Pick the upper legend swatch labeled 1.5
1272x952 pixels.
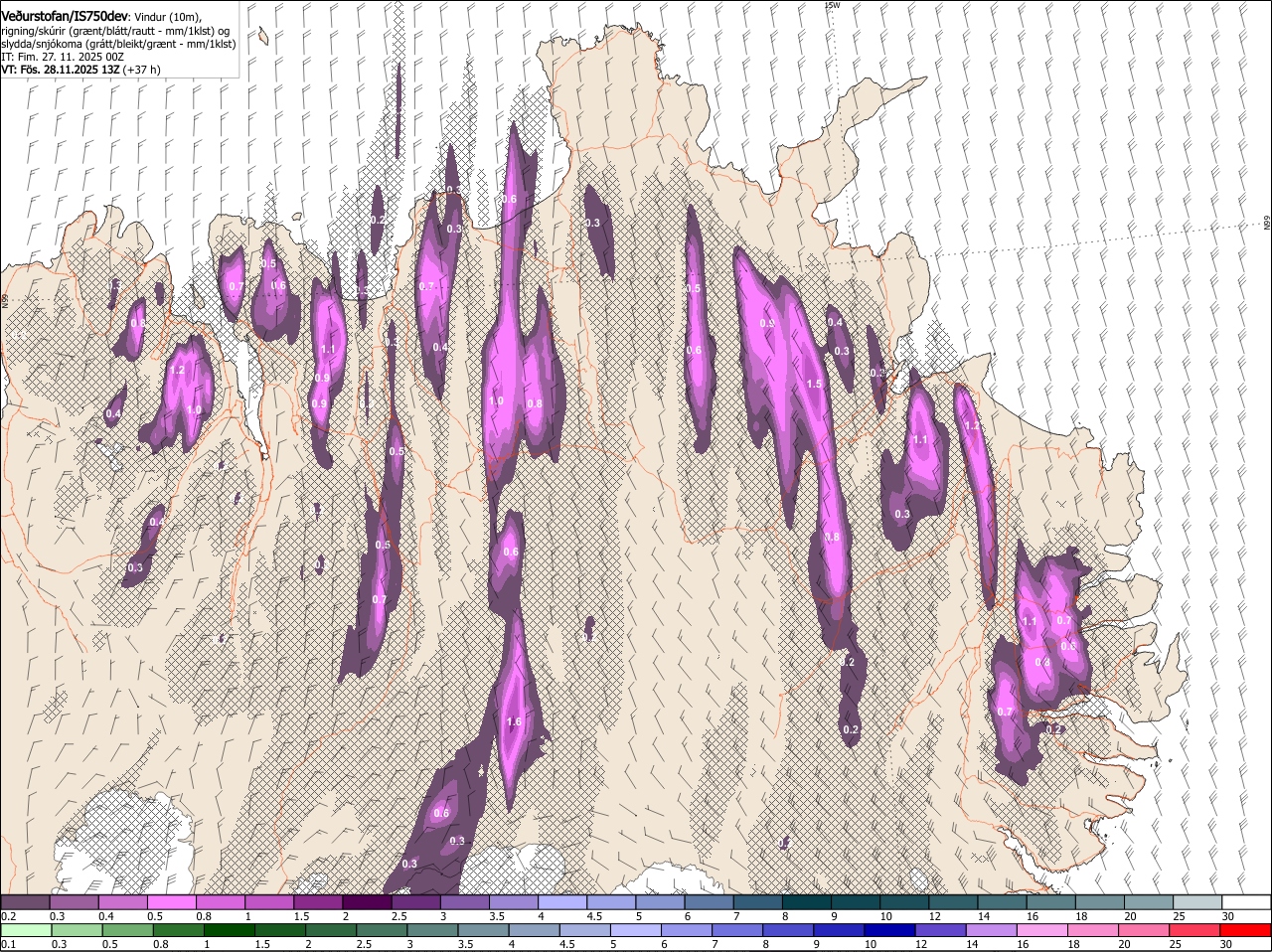point(318,902)
